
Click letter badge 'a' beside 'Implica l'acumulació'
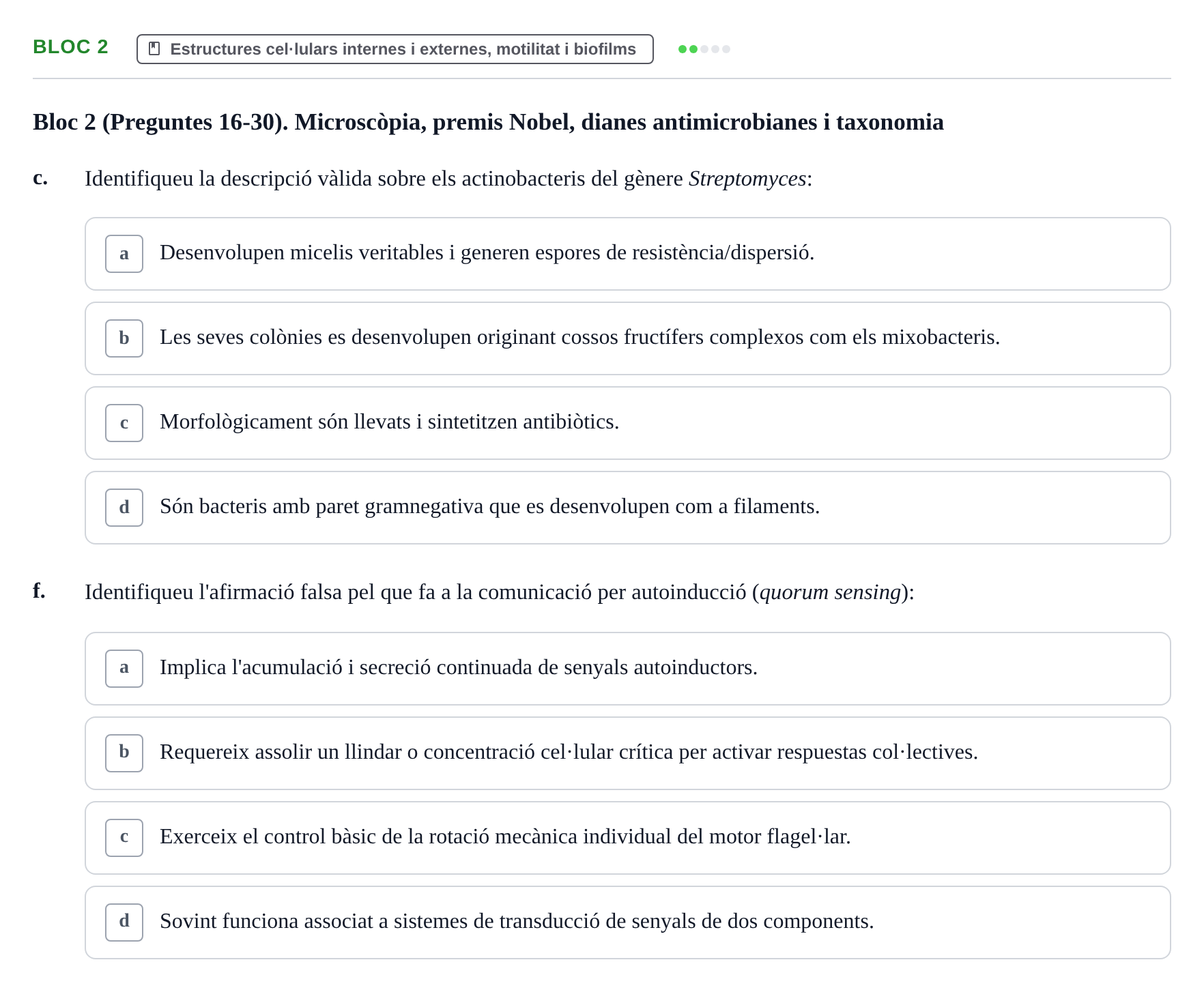coord(124,669)
